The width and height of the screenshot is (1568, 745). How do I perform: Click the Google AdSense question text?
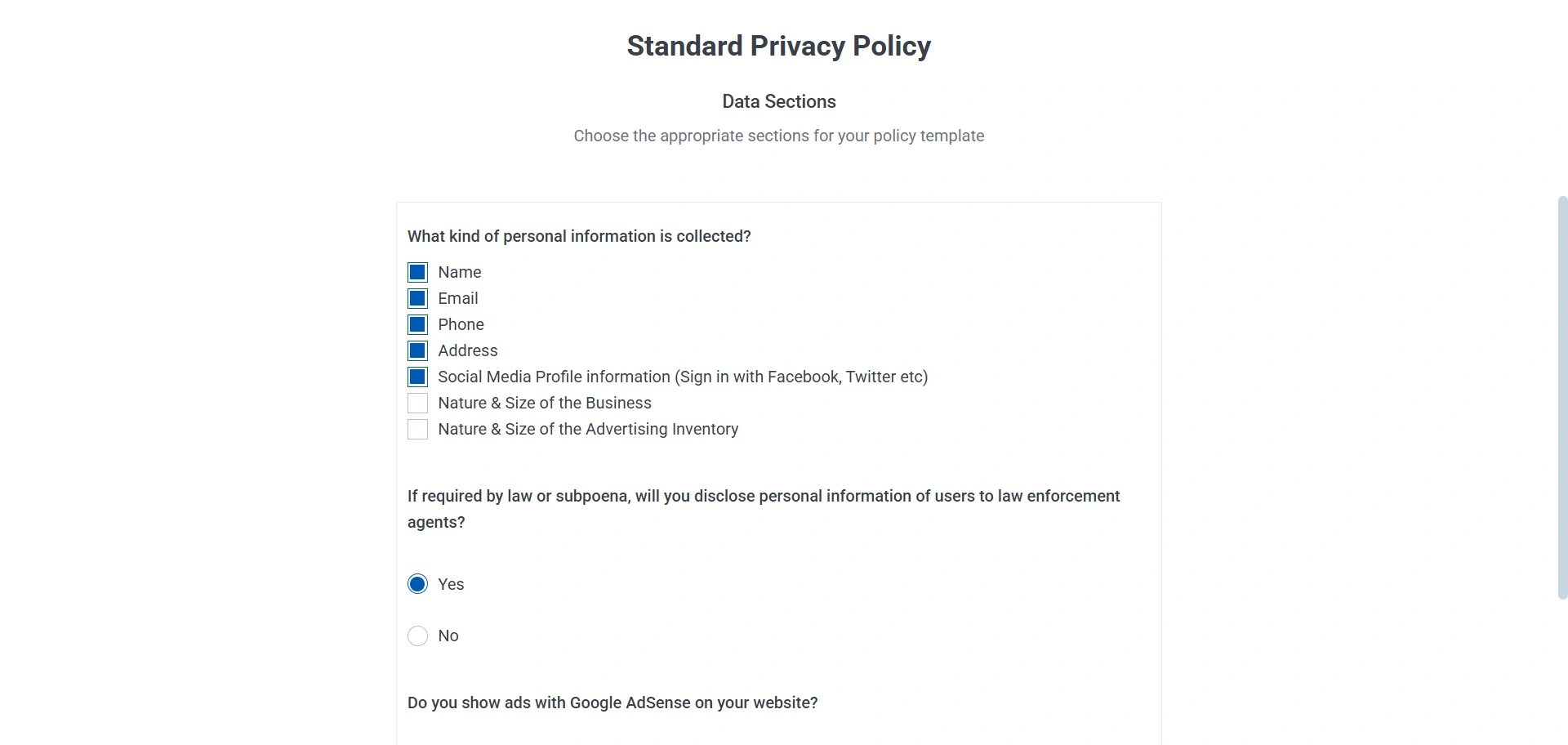click(612, 703)
